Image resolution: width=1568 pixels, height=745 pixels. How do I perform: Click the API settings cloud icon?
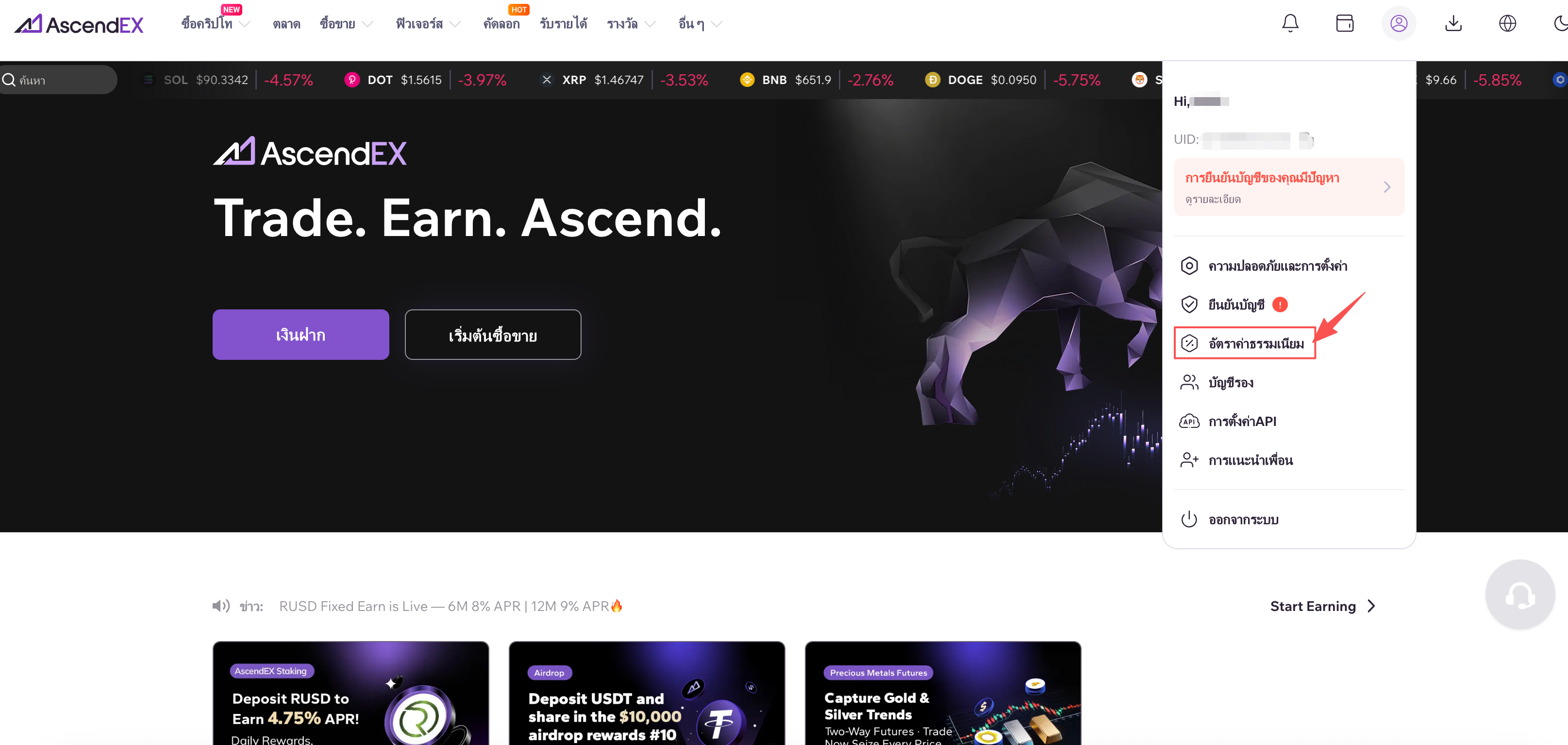pyautogui.click(x=1189, y=422)
